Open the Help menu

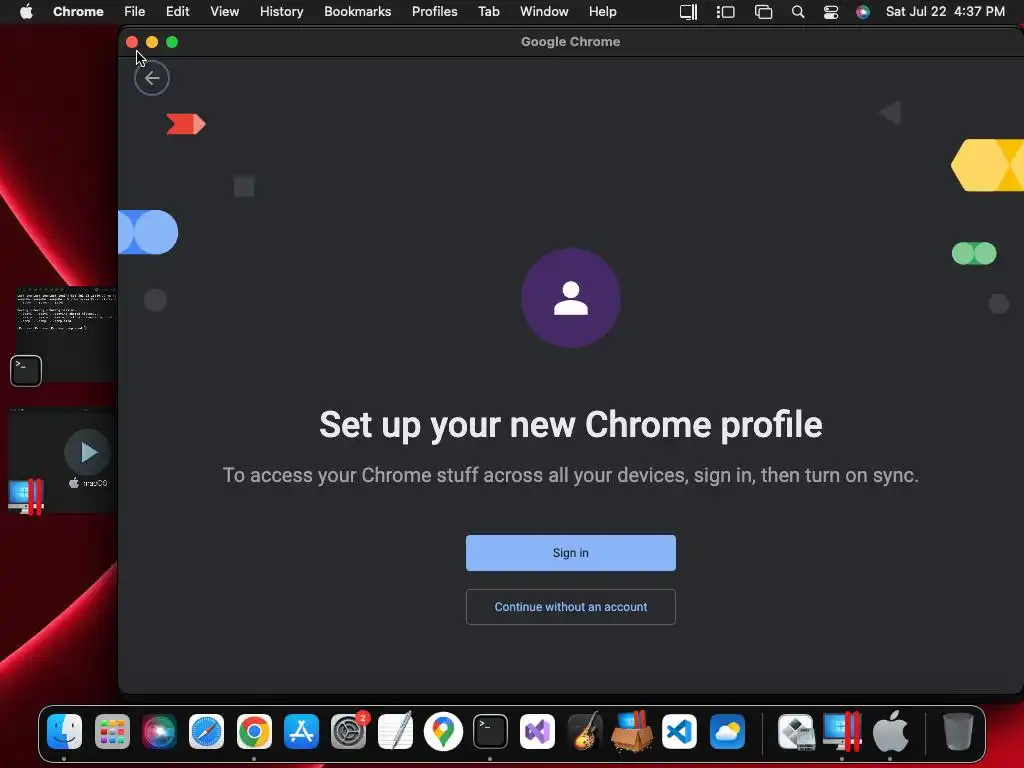click(x=603, y=12)
